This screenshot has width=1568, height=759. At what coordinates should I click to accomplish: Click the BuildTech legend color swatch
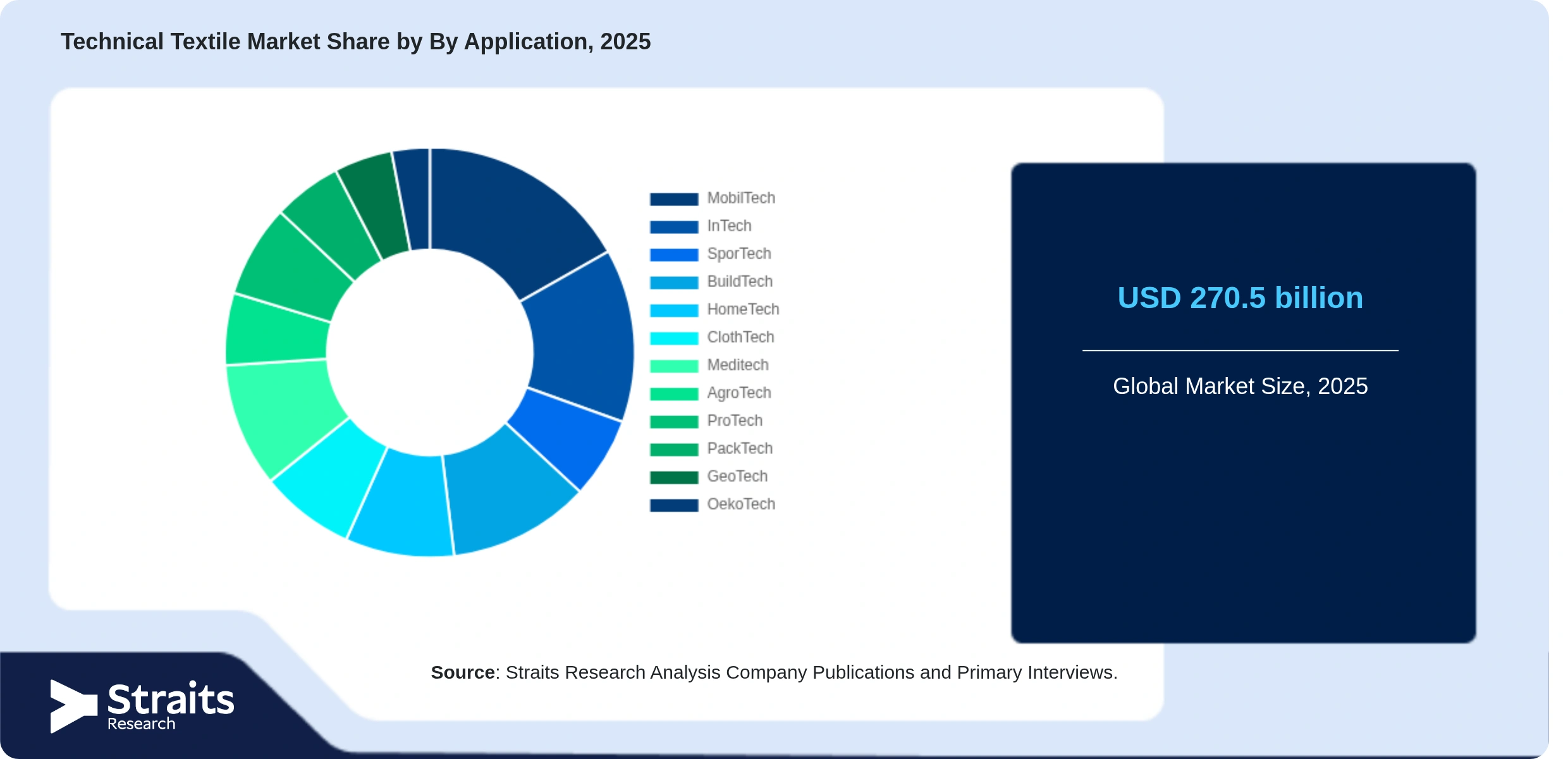(674, 282)
